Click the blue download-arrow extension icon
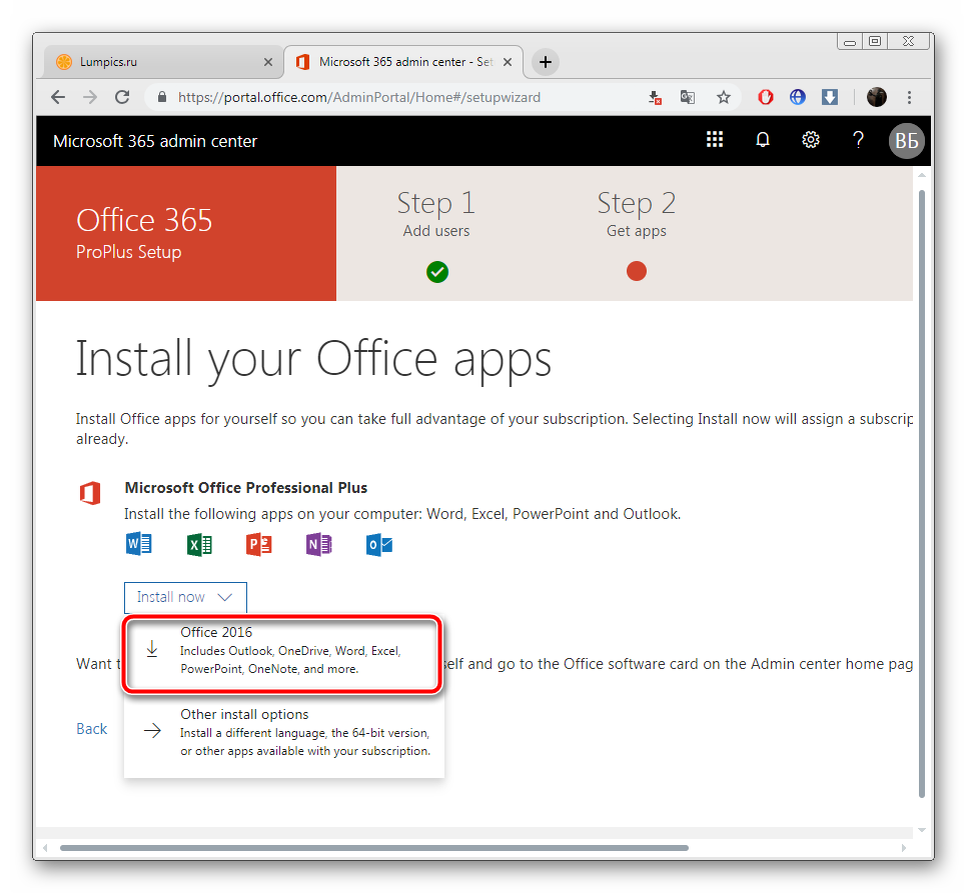 829,97
